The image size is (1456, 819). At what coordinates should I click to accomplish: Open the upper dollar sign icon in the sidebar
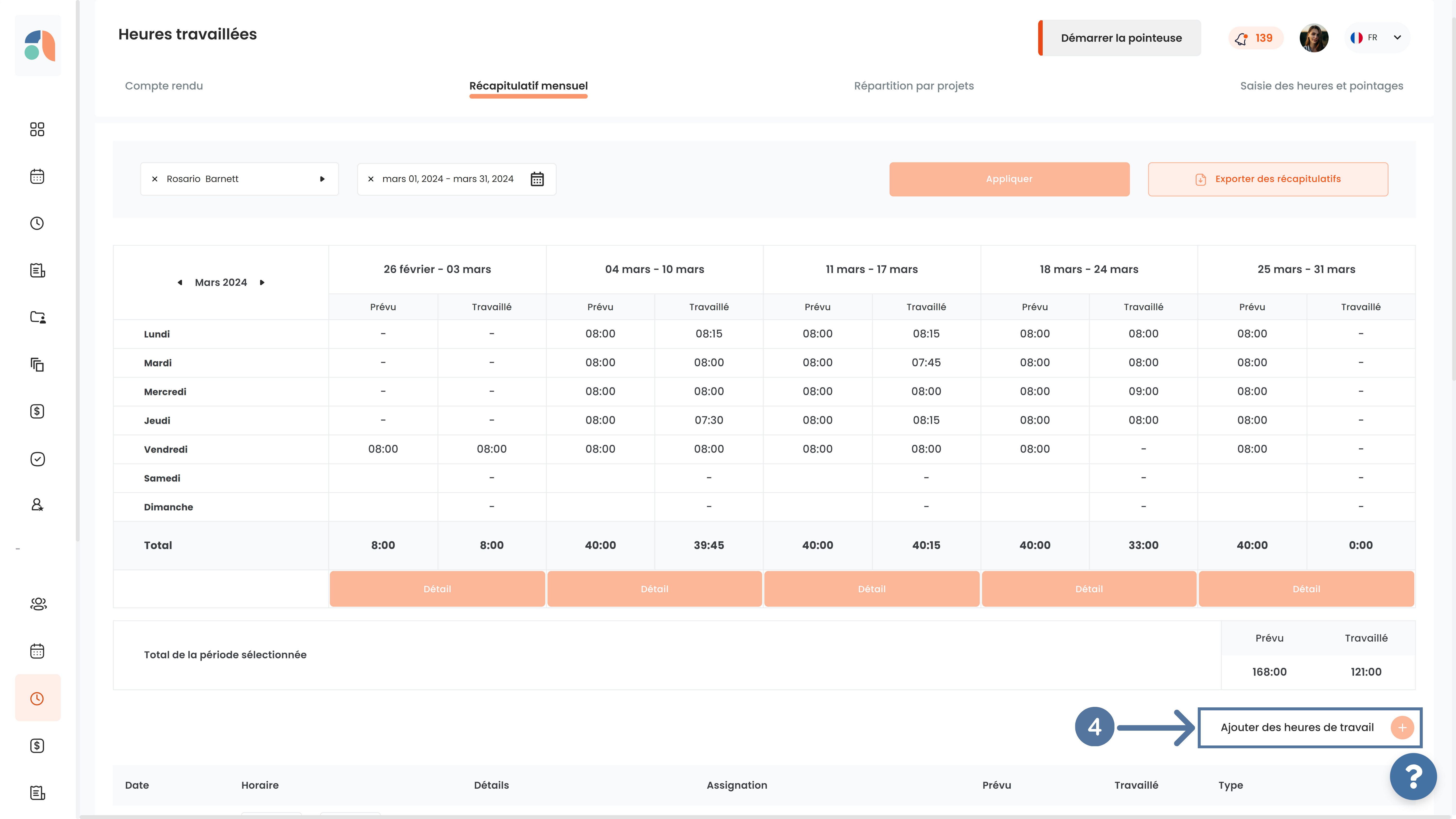tap(37, 412)
